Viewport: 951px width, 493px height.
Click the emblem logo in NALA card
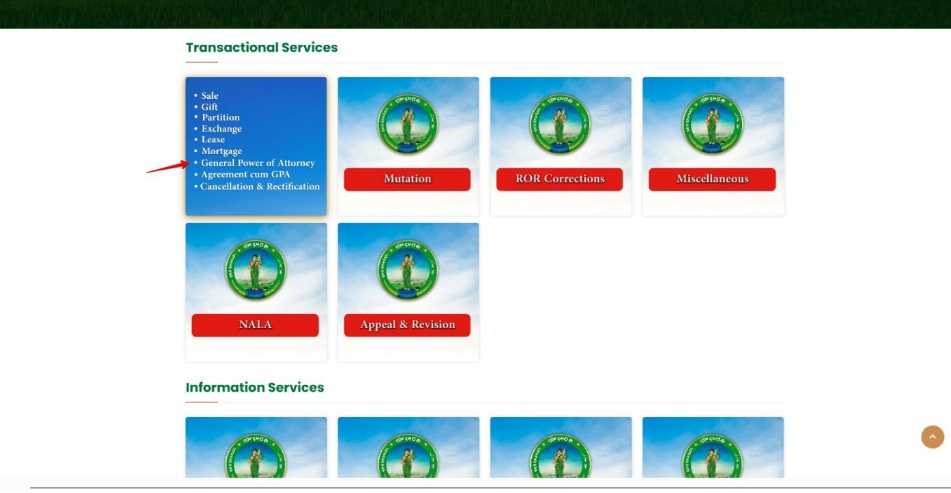255,270
